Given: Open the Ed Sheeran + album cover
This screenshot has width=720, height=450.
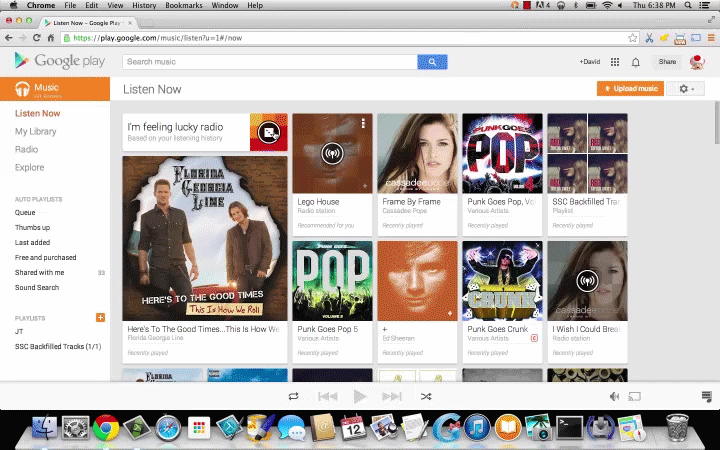Looking at the screenshot, I should (x=417, y=281).
